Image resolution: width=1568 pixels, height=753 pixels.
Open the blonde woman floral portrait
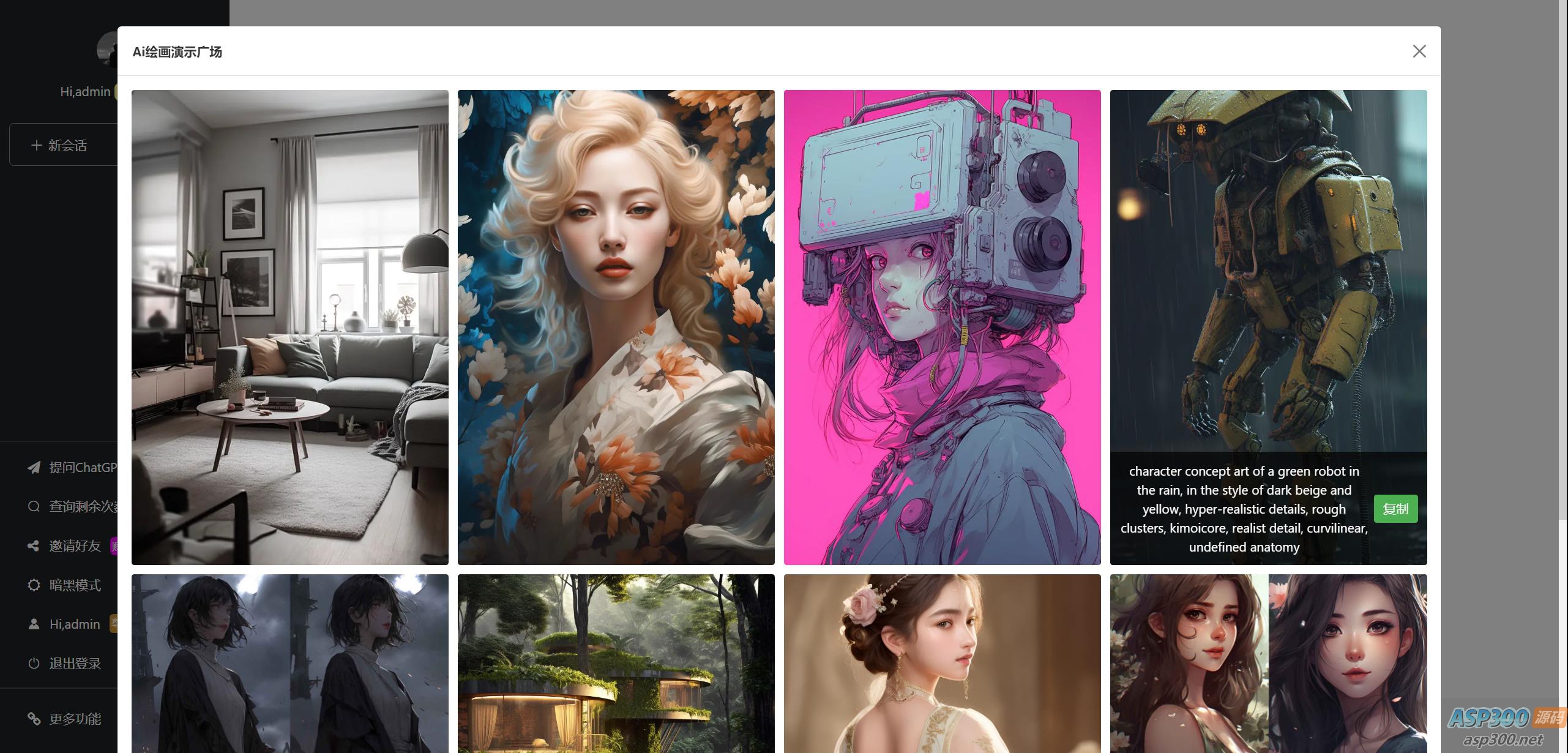point(616,327)
